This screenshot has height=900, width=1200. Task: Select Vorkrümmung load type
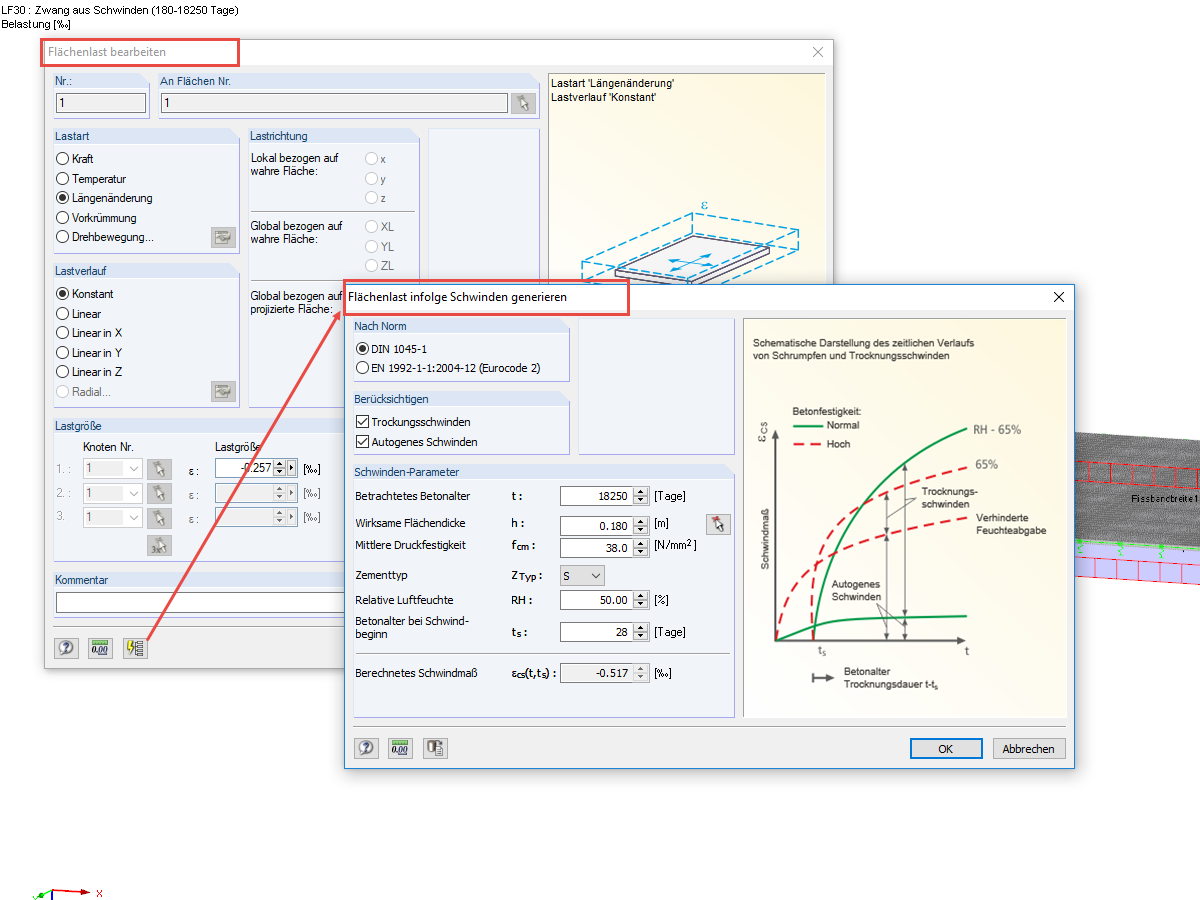[63, 218]
